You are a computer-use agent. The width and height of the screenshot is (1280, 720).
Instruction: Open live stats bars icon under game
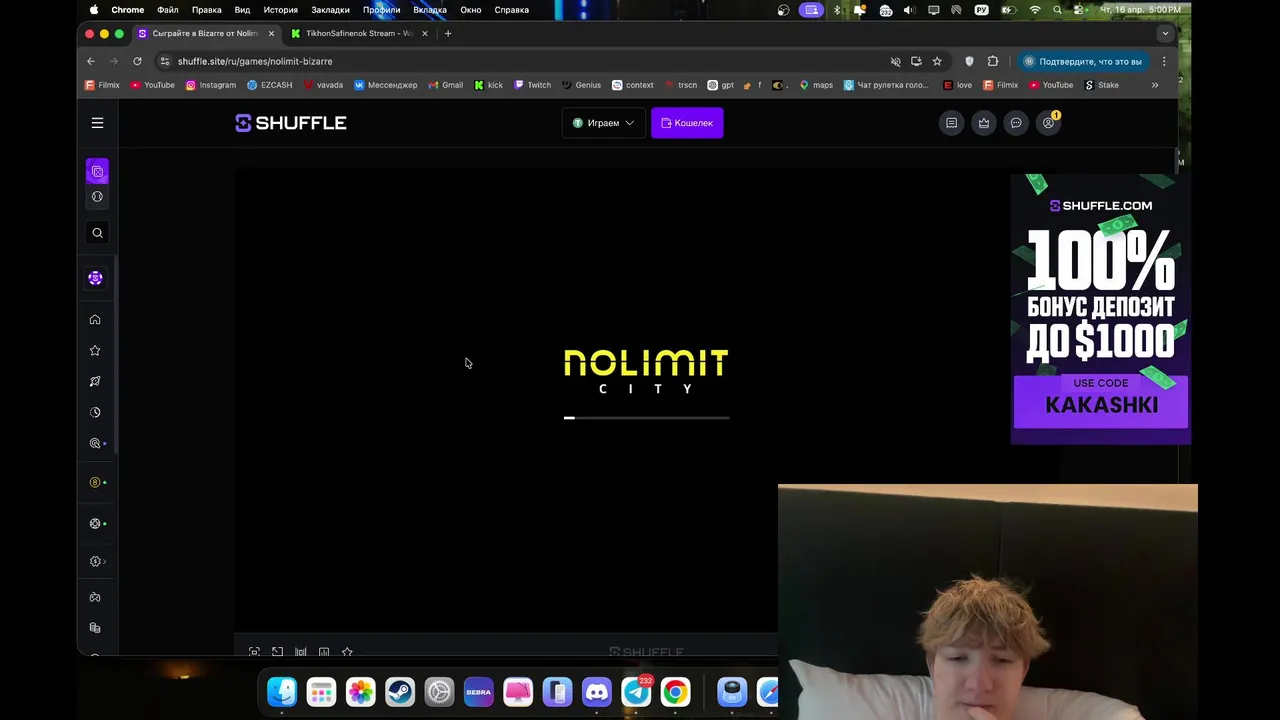pyautogui.click(x=300, y=652)
